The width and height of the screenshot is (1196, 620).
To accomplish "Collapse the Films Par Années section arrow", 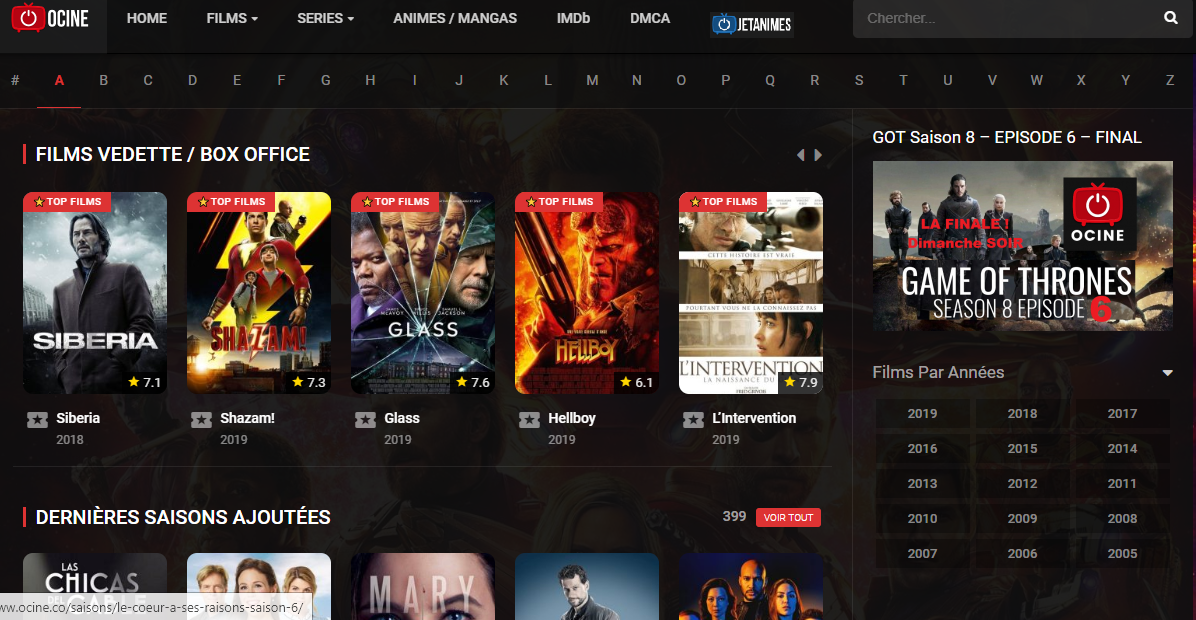I will [1167, 373].
